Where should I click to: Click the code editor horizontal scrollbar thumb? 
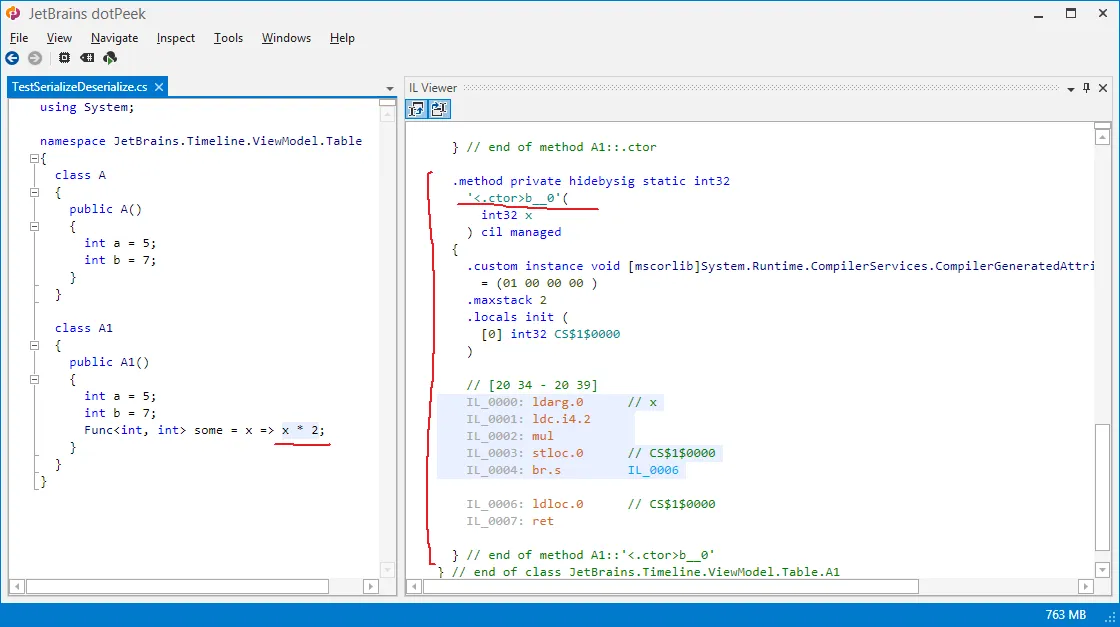[x=177, y=587]
